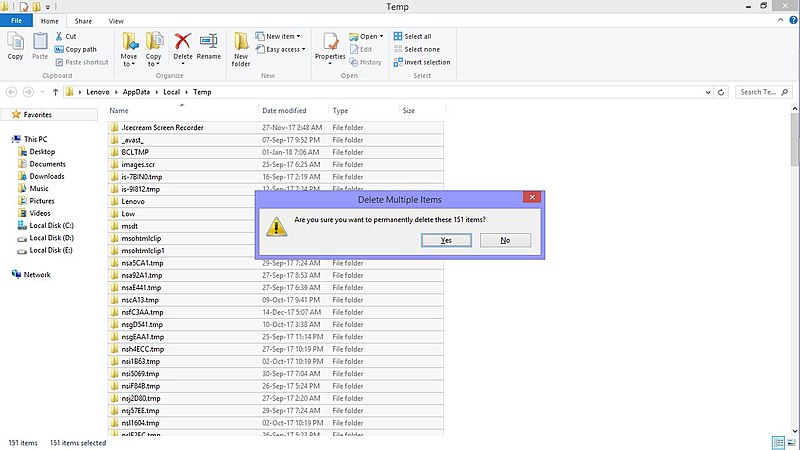The width and height of the screenshot is (800, 450).
Task: Close the Delete Multiple Items dialog
Action: coord(532,197)
